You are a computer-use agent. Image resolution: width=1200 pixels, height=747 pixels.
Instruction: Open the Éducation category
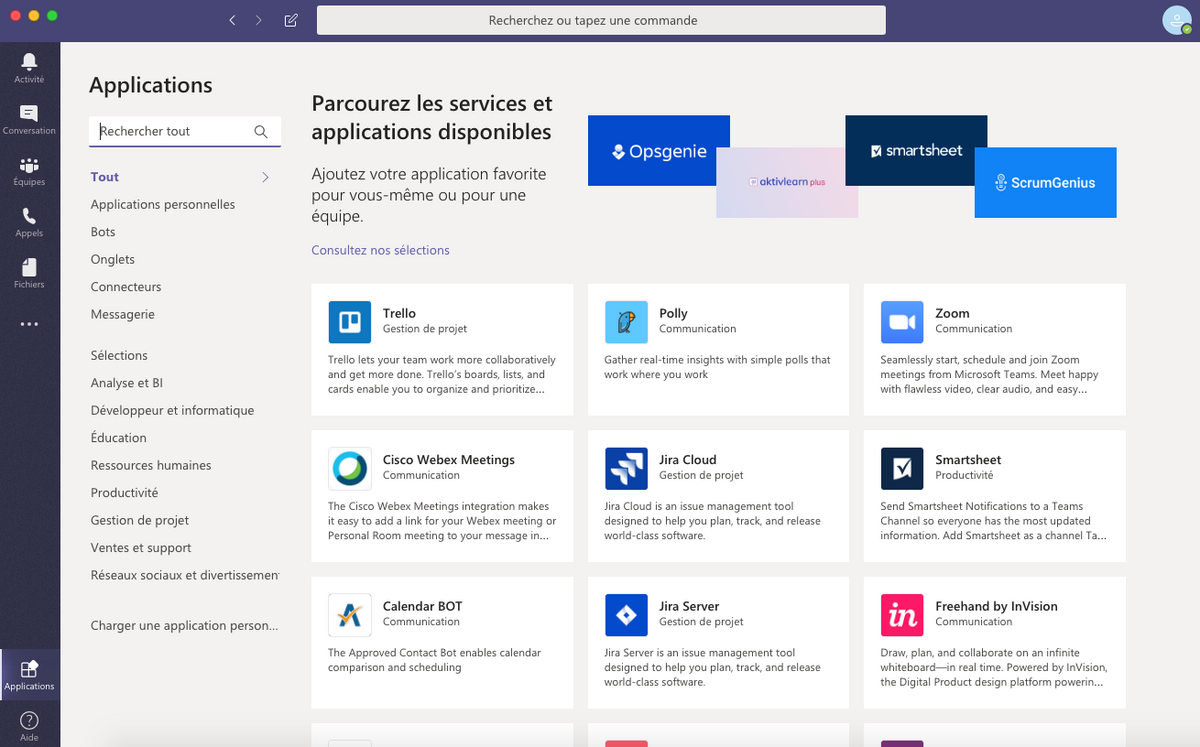tap(118, 438)
